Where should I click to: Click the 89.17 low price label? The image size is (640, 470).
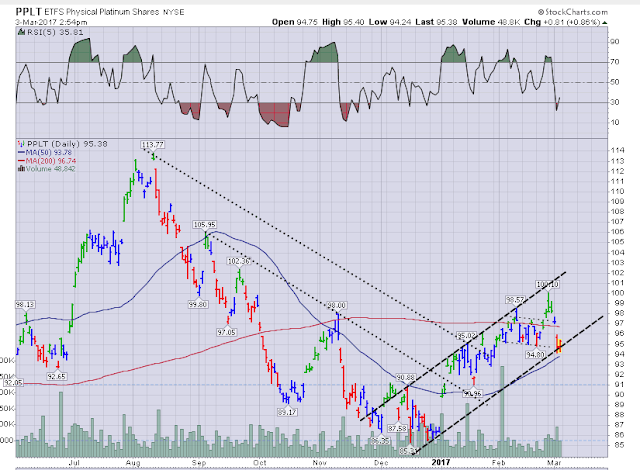coord(287,412)
